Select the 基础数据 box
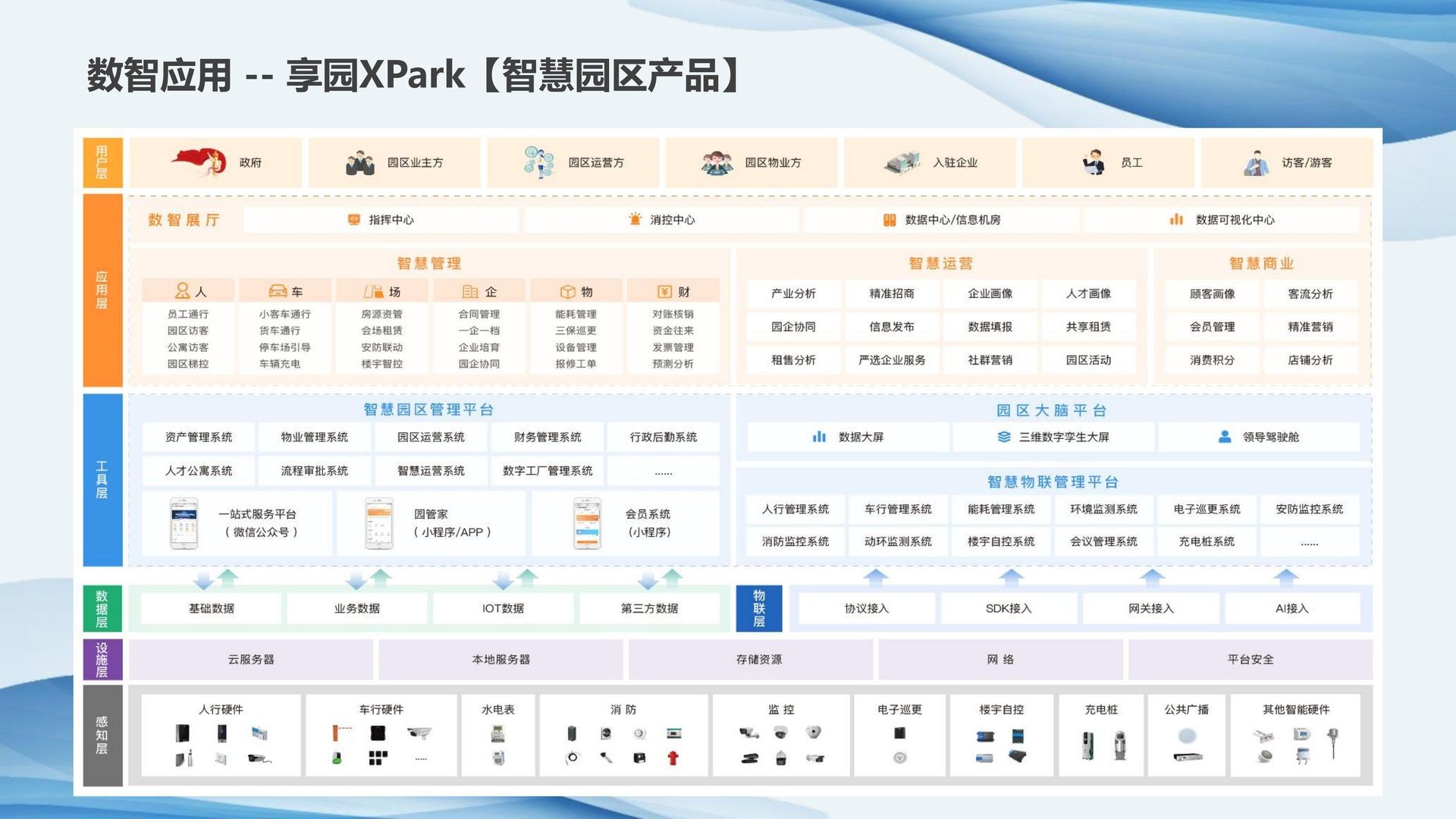 (212, 608)
